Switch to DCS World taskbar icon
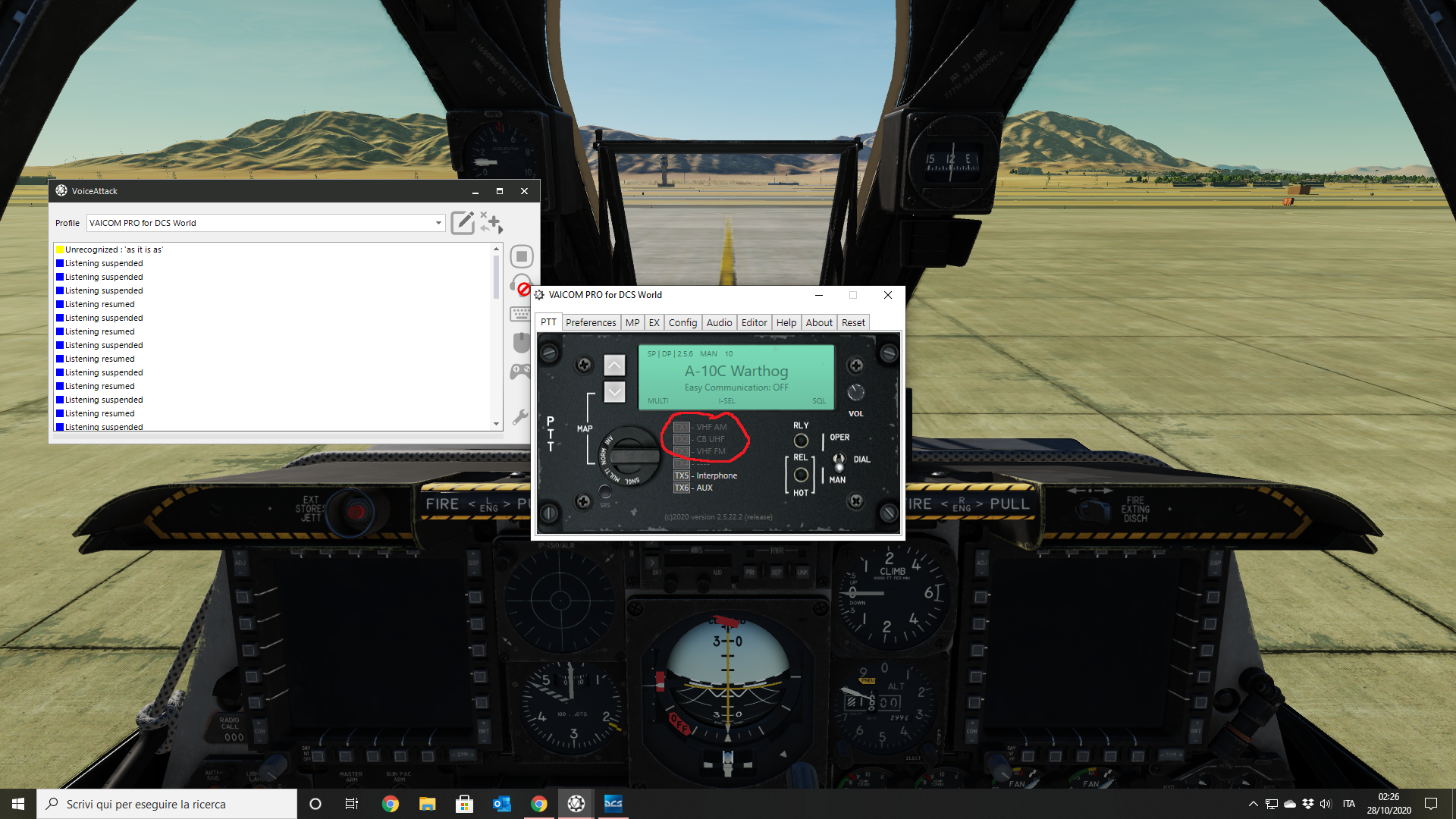This screenshot has height=819, width=1456. point(613,804)
